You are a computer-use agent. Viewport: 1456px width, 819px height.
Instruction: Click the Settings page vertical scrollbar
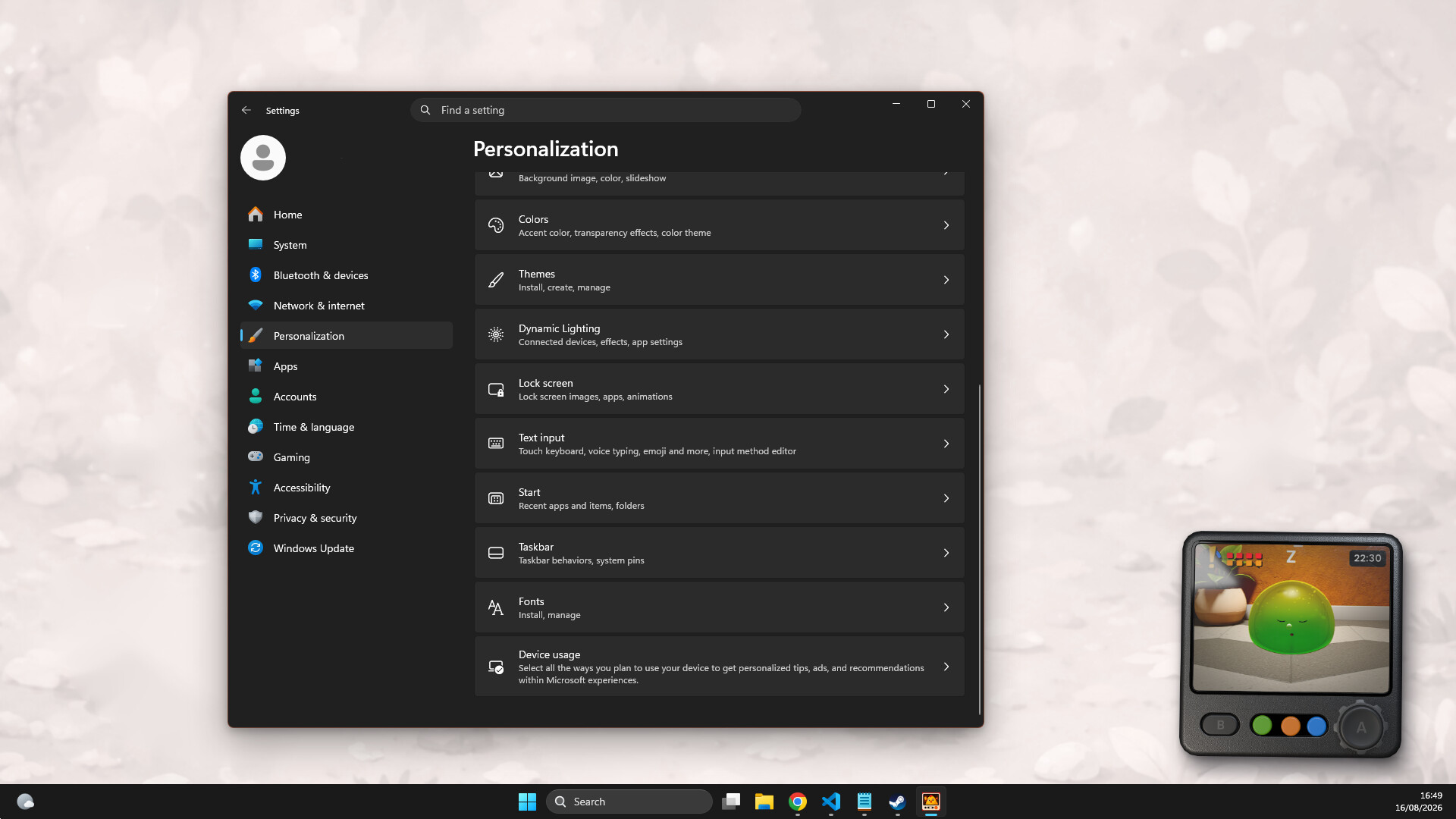coord(979,549)
